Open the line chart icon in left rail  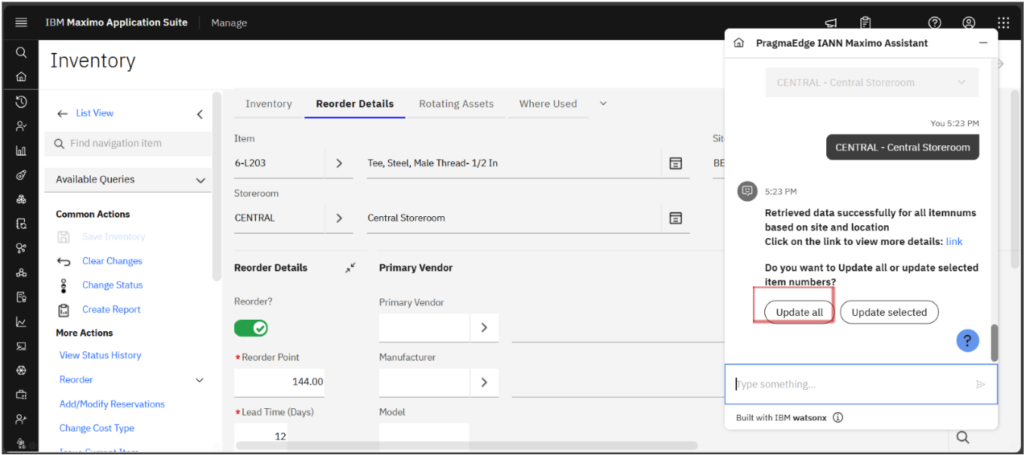coord(21,322)
